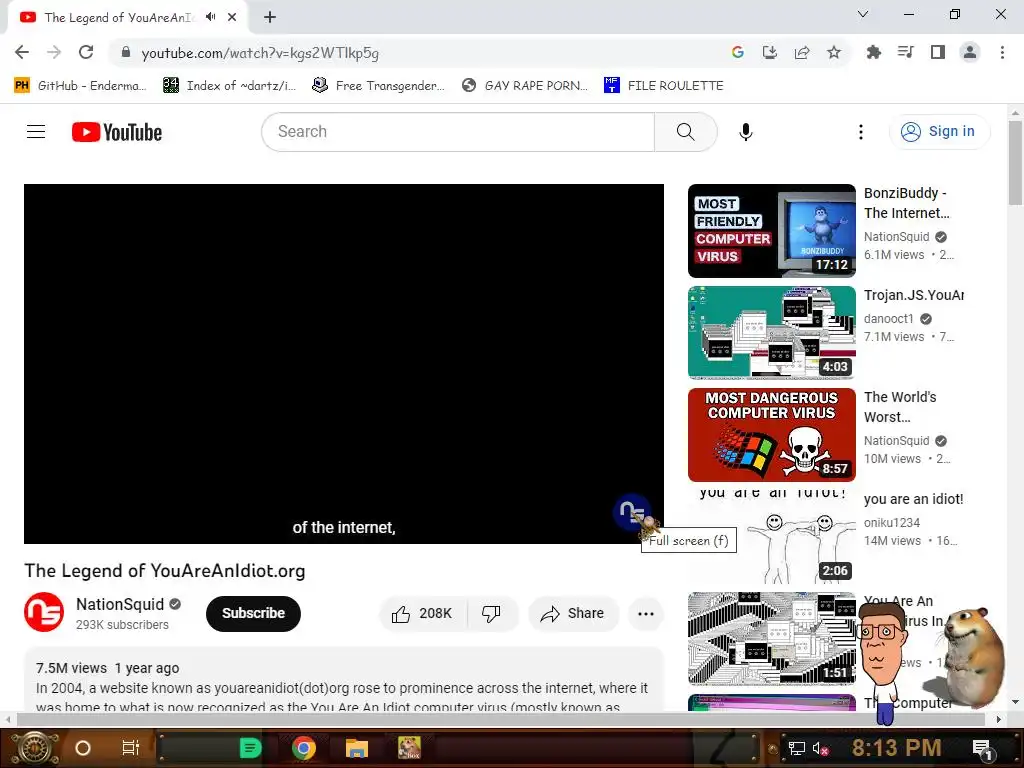Expand the tab search chevron
Viewport: 1024px width, 768px height.
coord(863,14)
